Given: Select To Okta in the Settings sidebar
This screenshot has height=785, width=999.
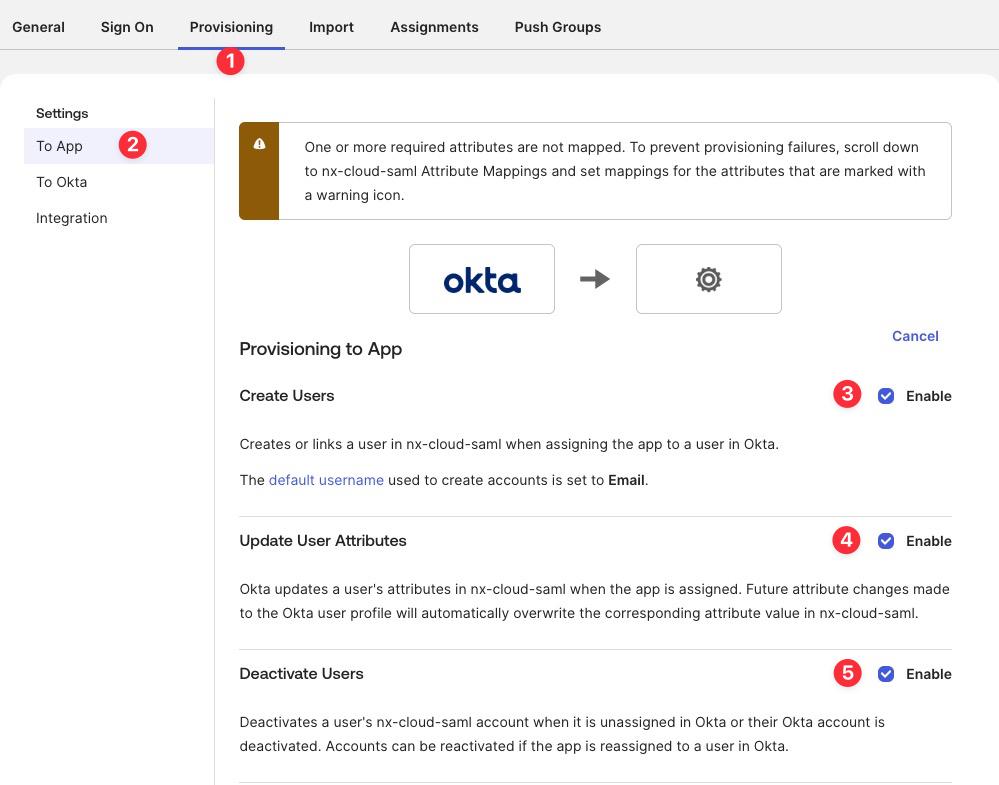Looking at the screenshot, I should click(61, 182).
